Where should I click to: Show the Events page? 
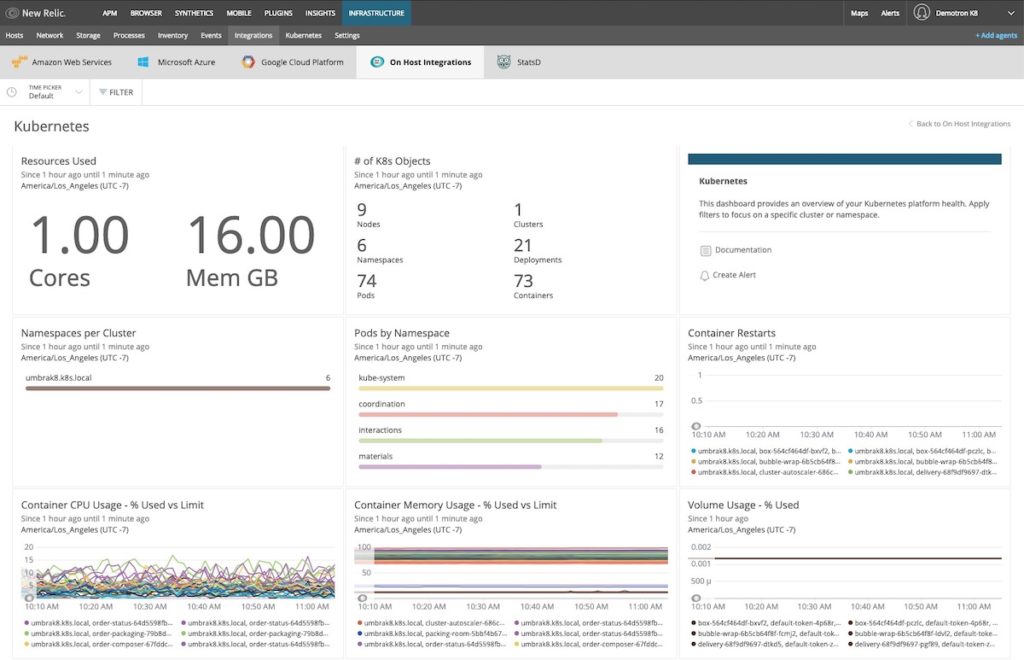tap(211, 35)
